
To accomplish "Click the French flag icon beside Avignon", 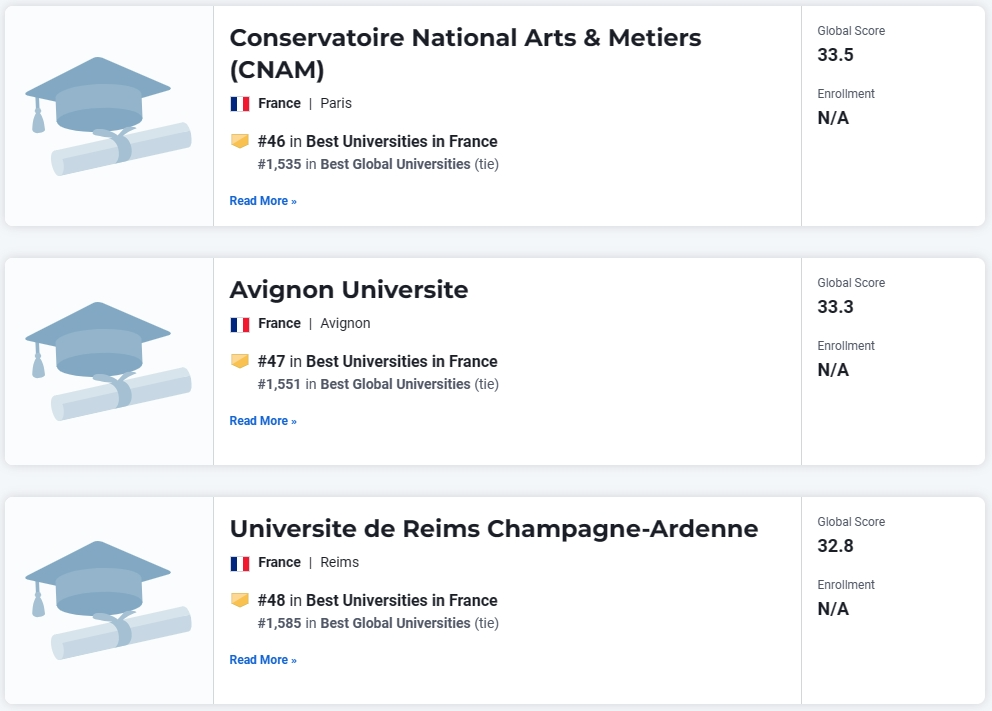I will [x=240, y=324].
